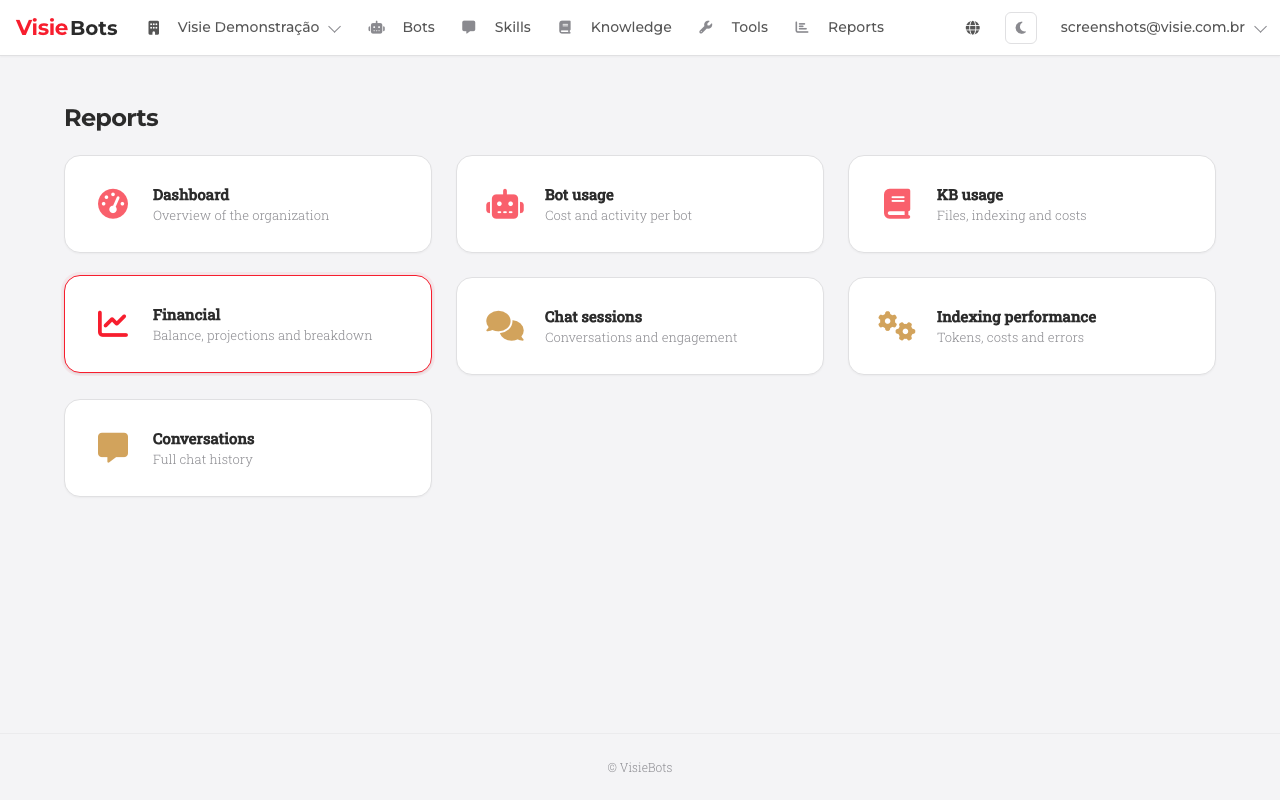Open the Indexing performance report title

coord(1016,317)
